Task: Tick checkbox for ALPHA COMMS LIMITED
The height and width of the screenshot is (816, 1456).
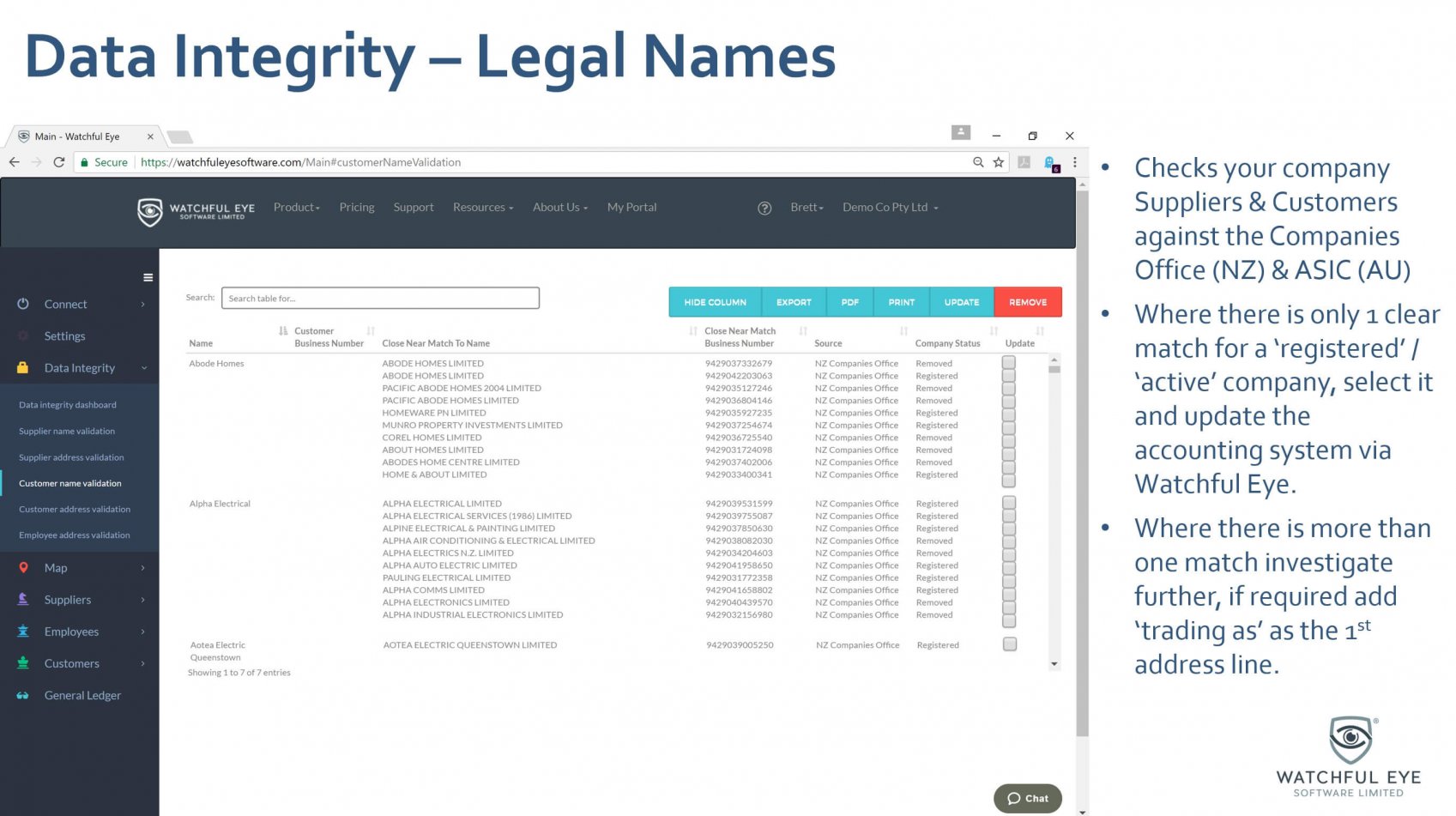Action: 1009,593
